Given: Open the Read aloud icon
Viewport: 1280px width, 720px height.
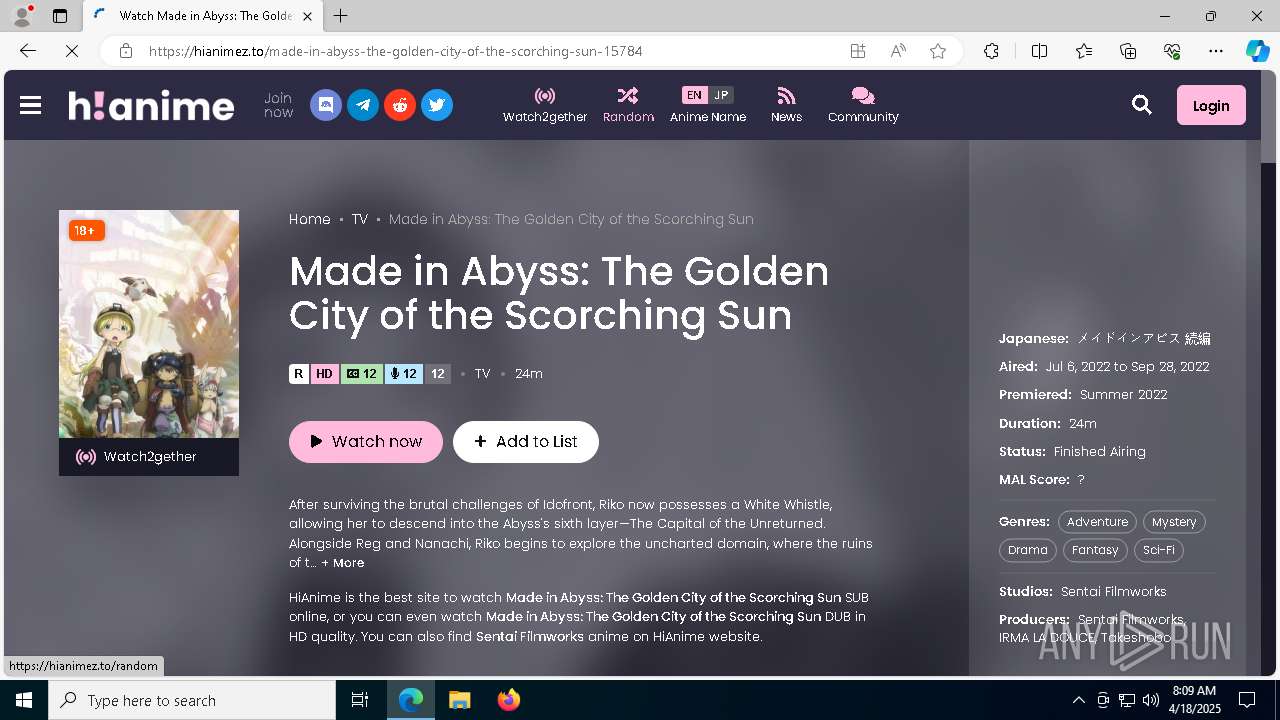Looking at the screenshot, I should pos(898,51).
